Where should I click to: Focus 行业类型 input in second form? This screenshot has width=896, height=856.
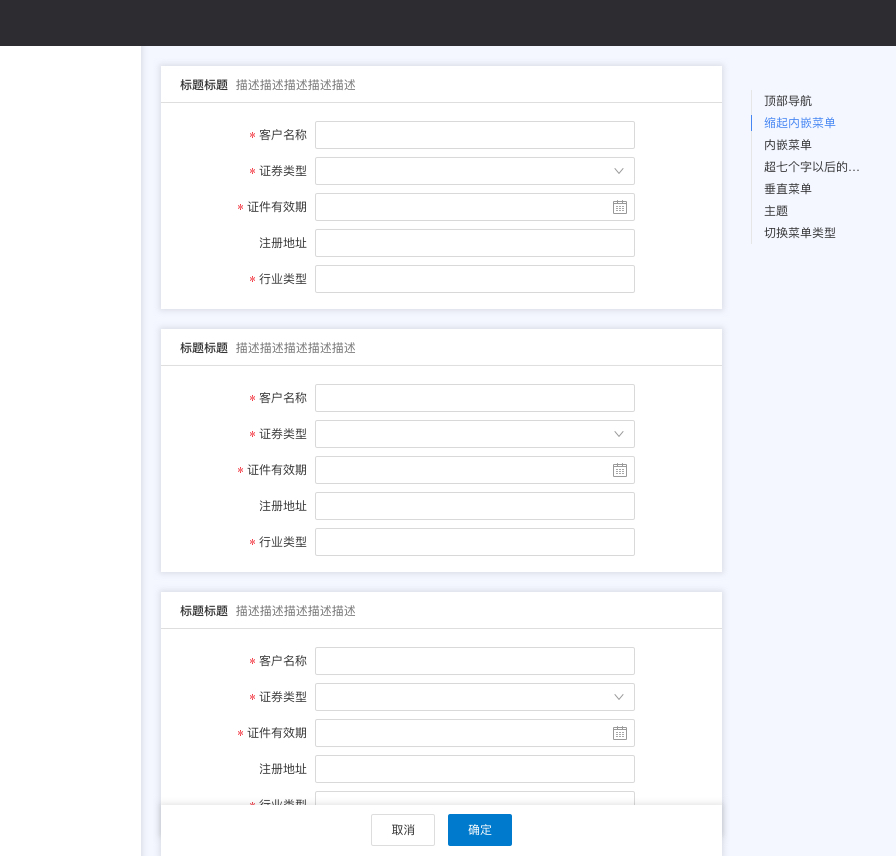click(475, 542)
